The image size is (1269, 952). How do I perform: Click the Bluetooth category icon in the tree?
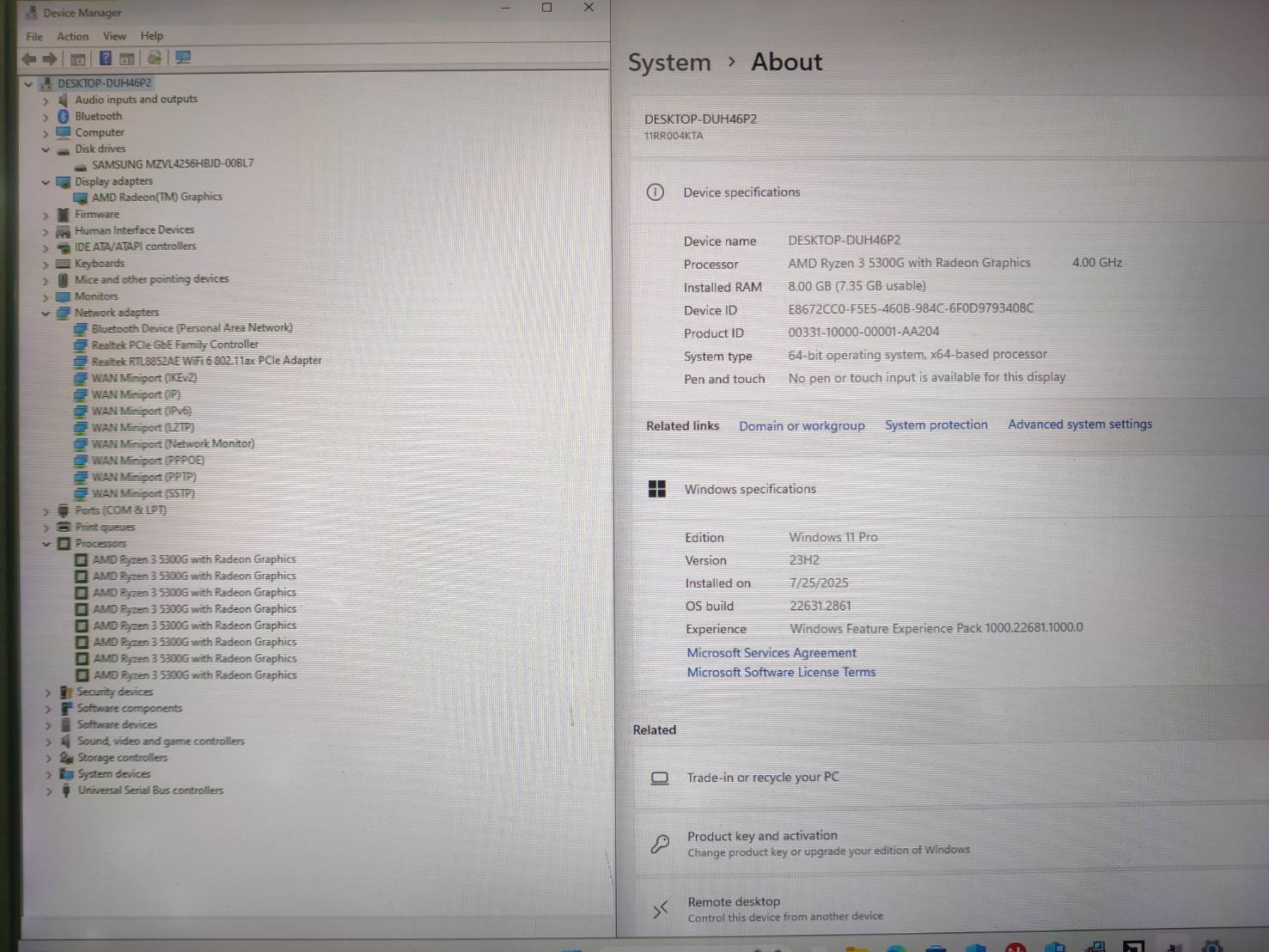[63, 116]
